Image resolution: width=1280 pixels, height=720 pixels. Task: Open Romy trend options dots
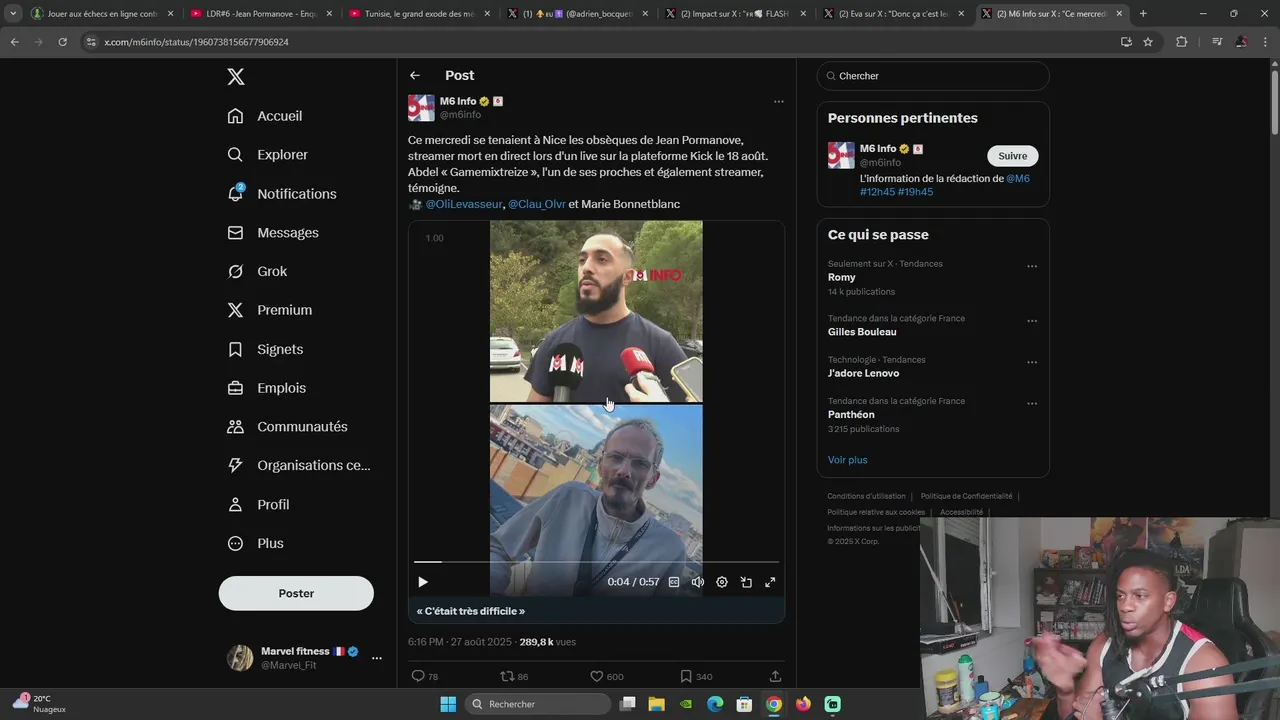pyautogui.click(x=1032, y=267)
